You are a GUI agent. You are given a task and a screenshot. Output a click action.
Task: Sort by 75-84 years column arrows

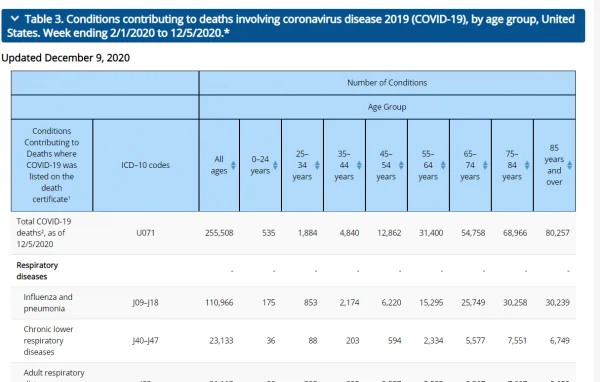point(527,165)
